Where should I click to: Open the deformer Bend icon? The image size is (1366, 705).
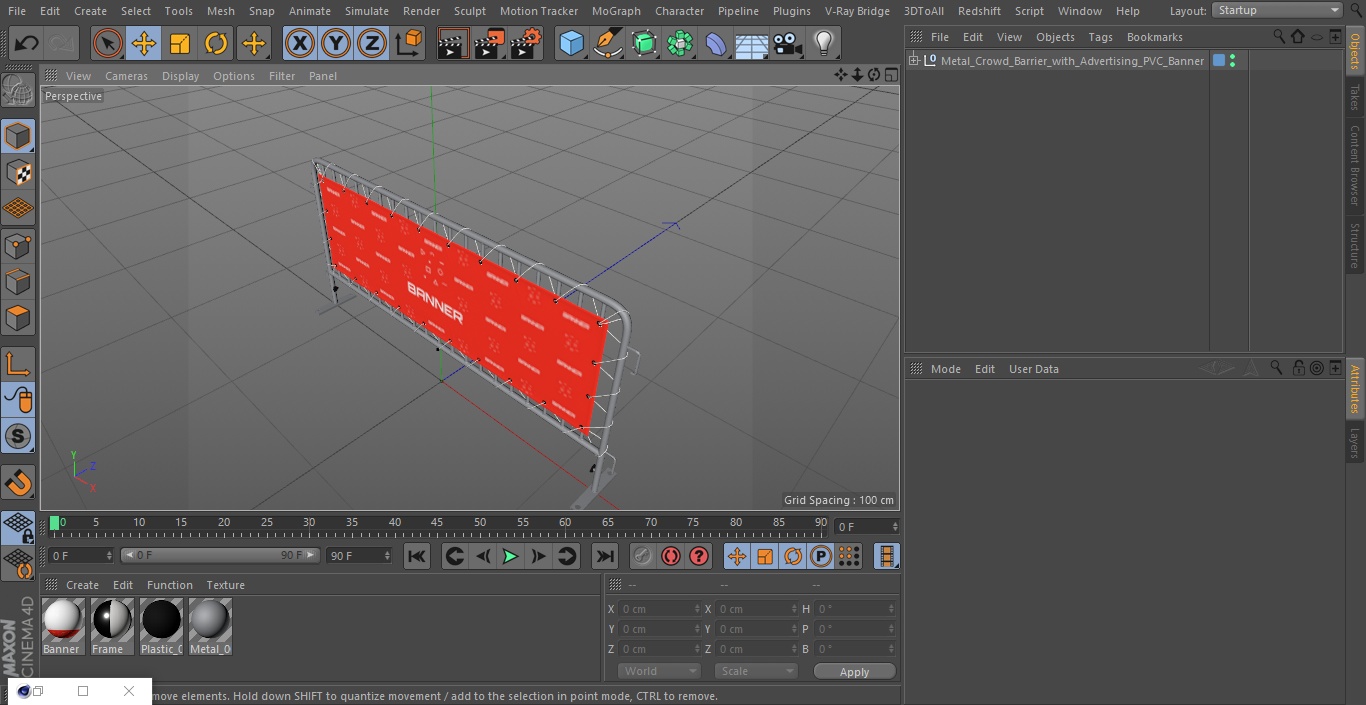coord(715,43)
